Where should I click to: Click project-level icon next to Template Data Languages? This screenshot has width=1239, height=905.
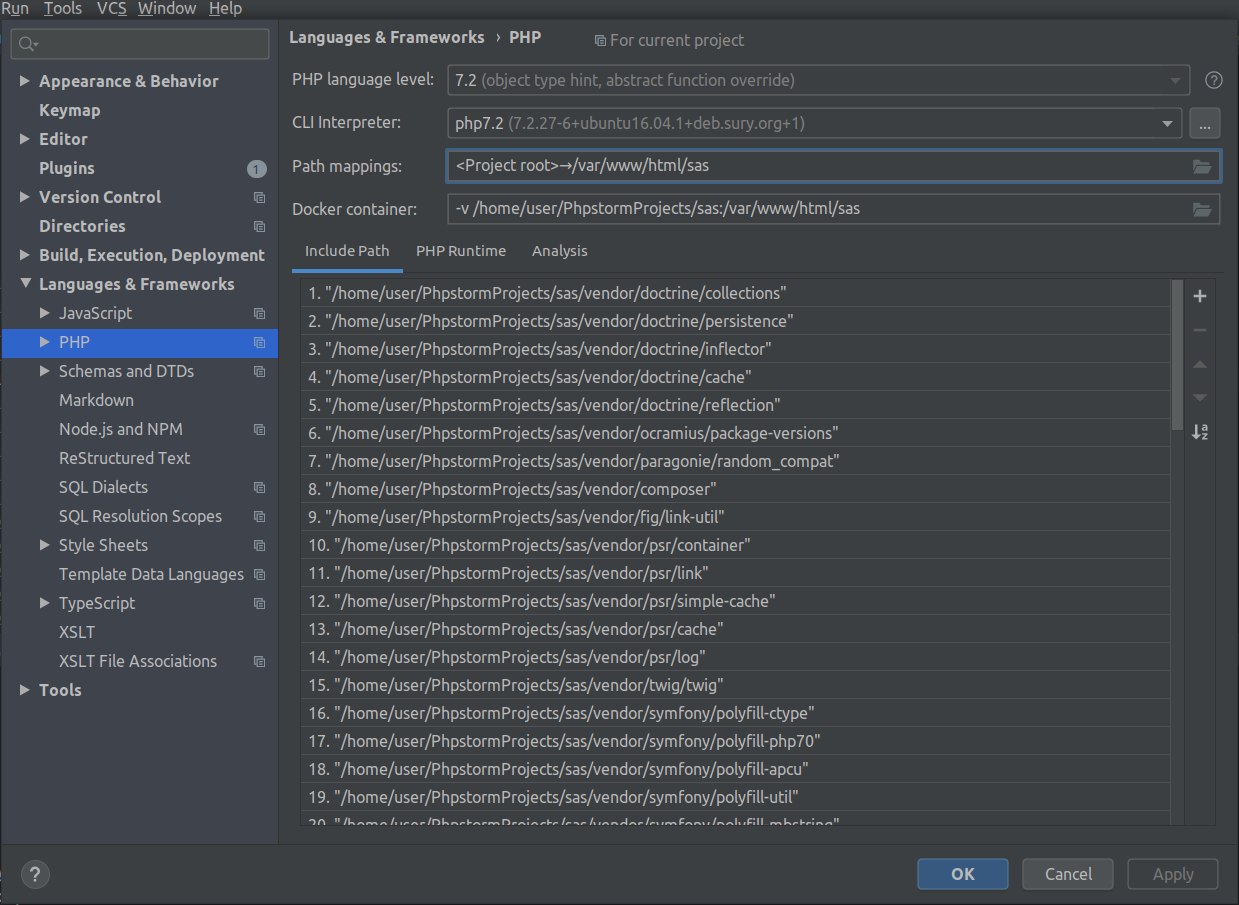point(259,574)
